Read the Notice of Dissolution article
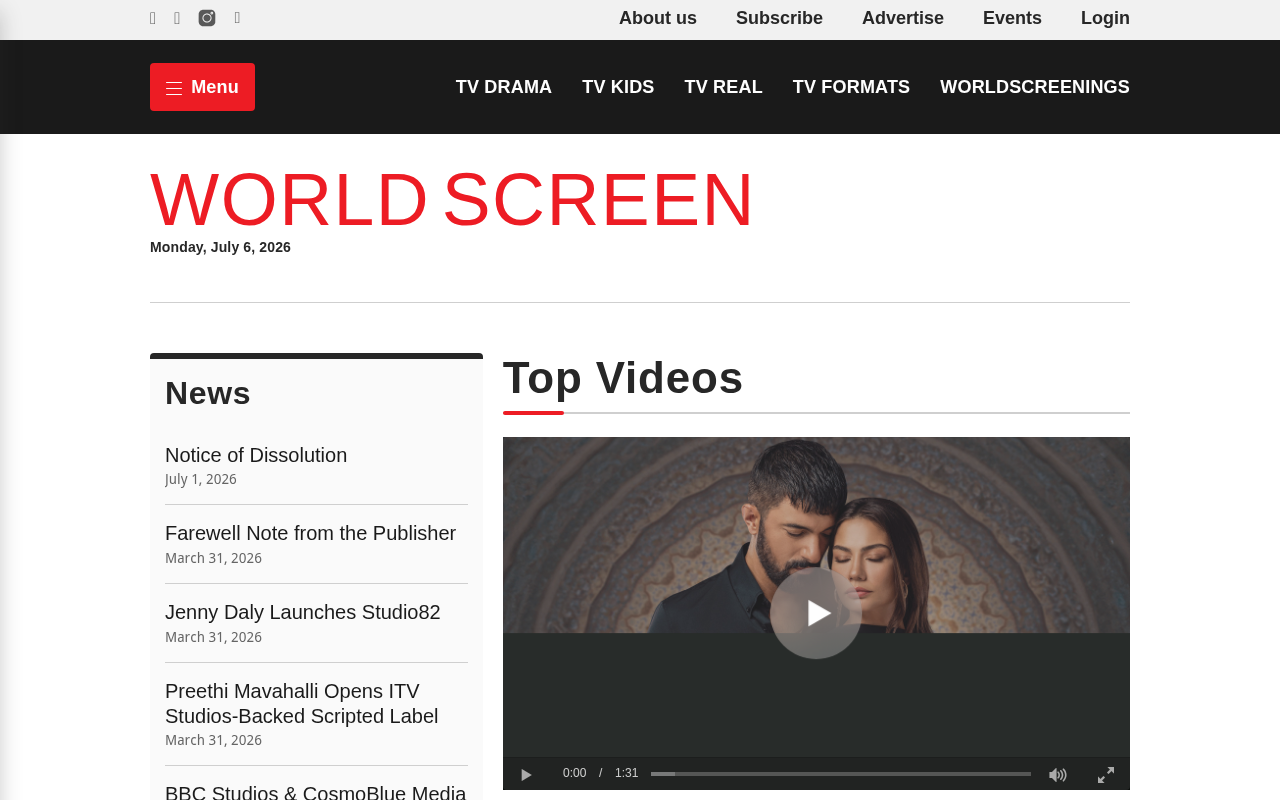The height and width of the screenshot is (800, 1280). pos(256,455)
